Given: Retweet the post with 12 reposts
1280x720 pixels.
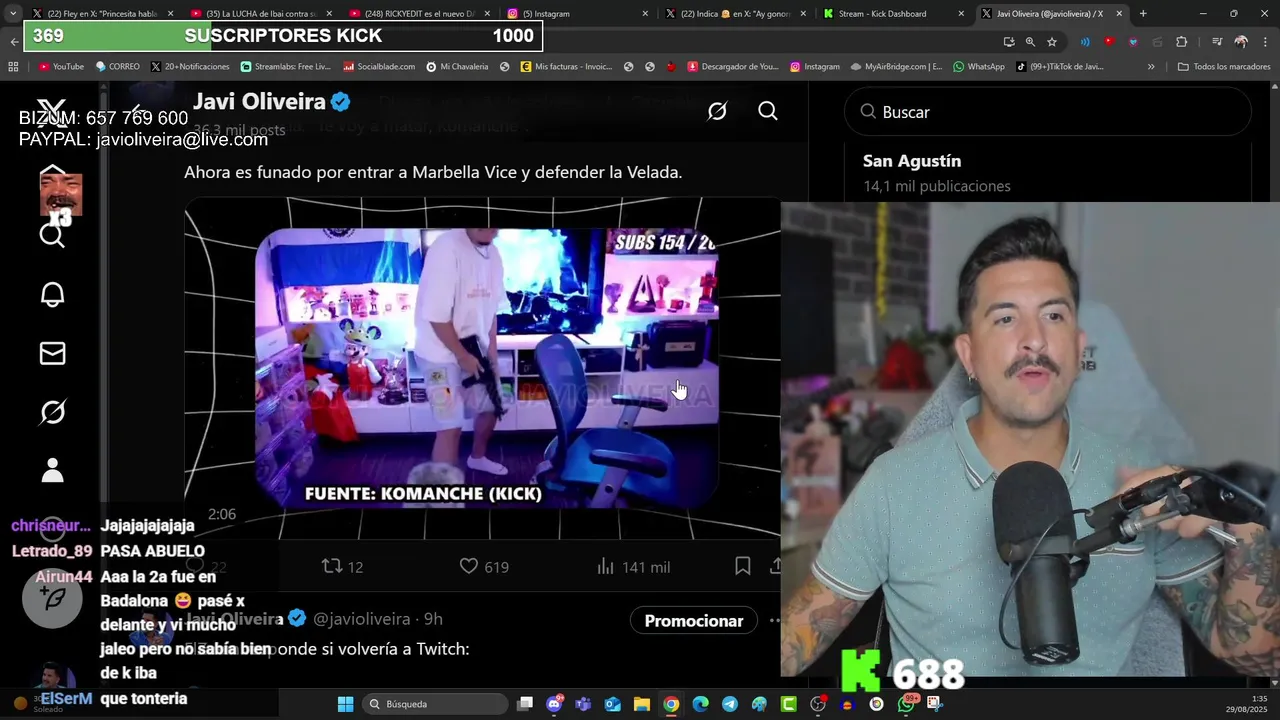Looking at the screenshot, I should (342, 567).
